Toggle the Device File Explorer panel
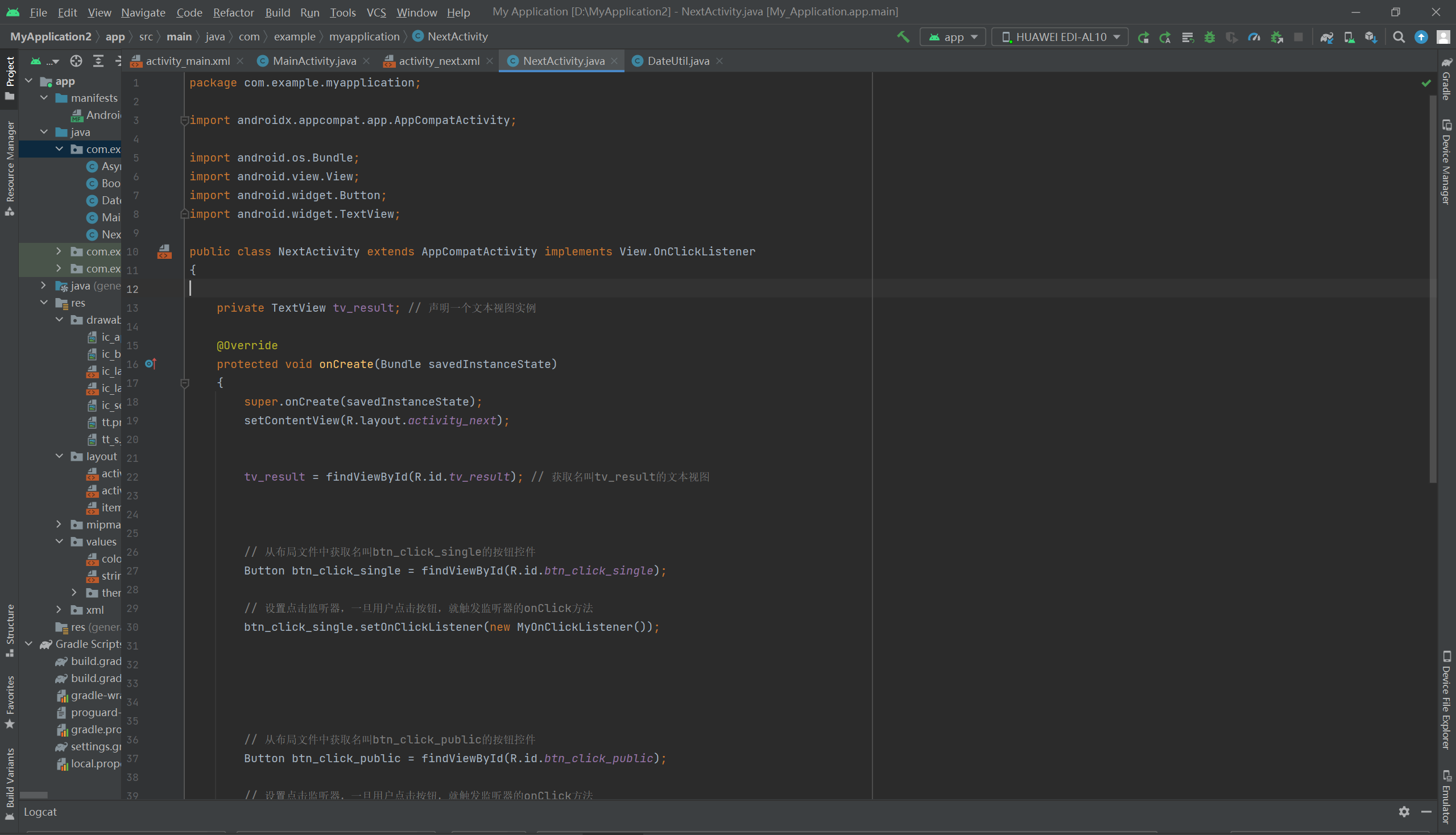1456x835 pixels. click(1446, 701)
